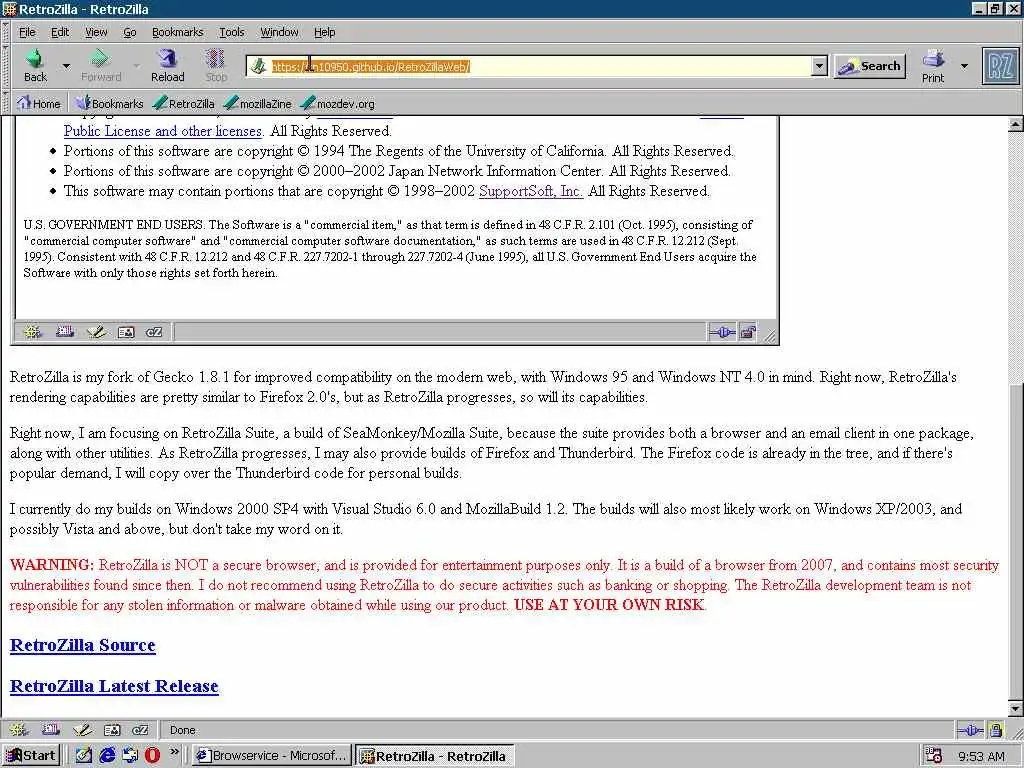Open the Tools menu
Screen dimensions: 1024x768
click(231, 32)
